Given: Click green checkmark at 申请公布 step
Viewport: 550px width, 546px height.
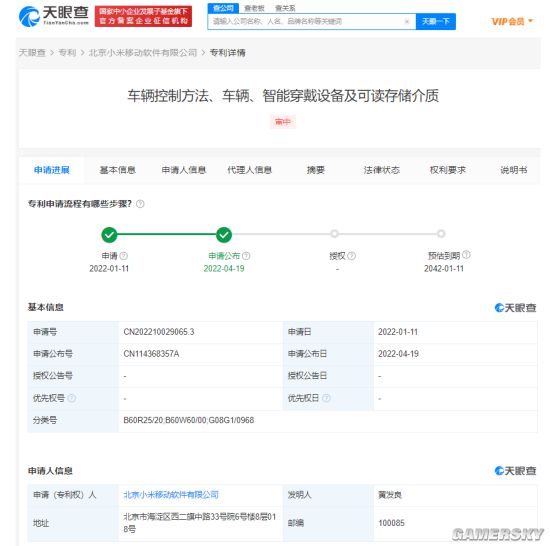Looking at the screenshot, I should click(224, 235).
